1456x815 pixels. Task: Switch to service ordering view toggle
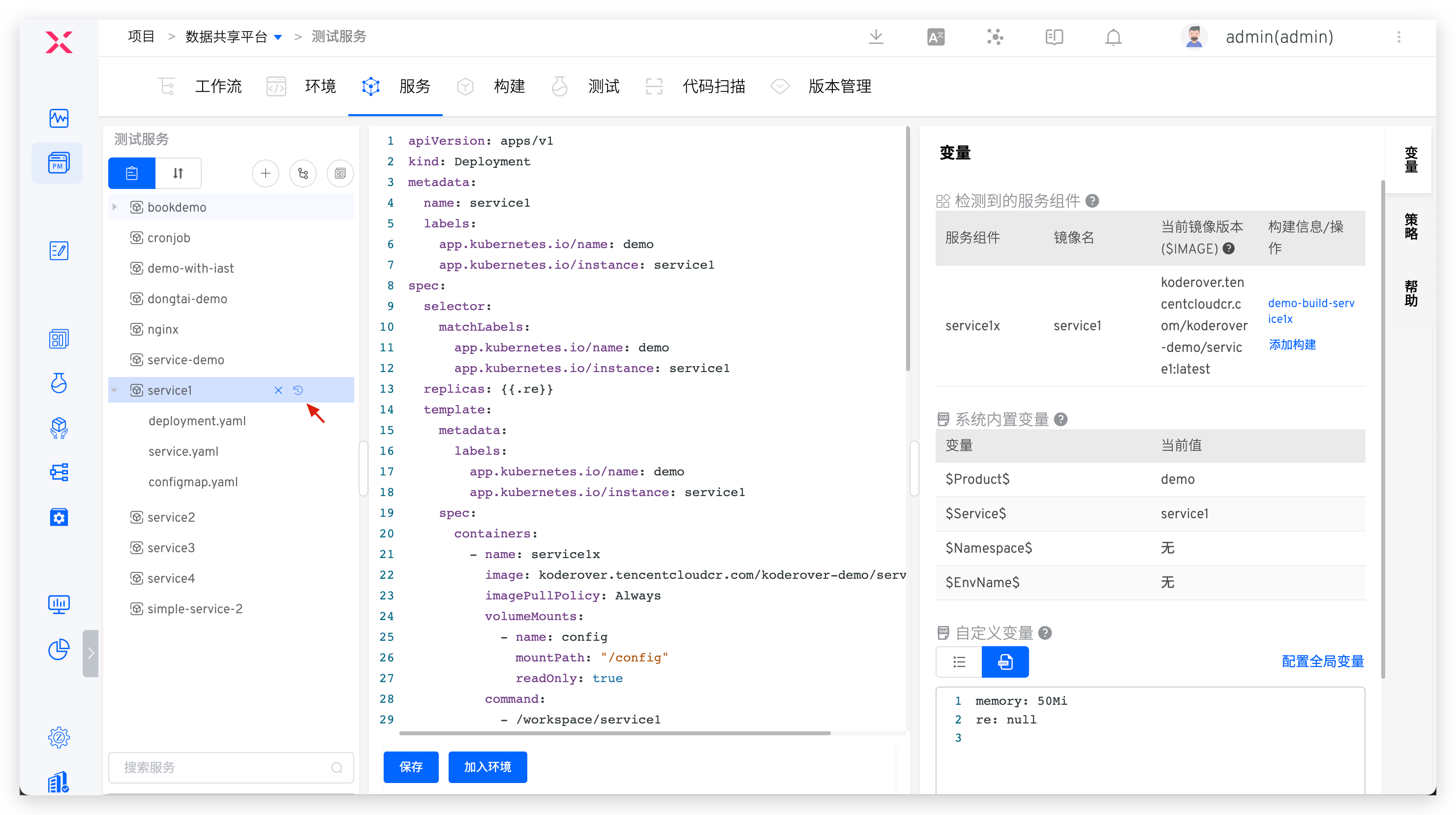point(178,174)
